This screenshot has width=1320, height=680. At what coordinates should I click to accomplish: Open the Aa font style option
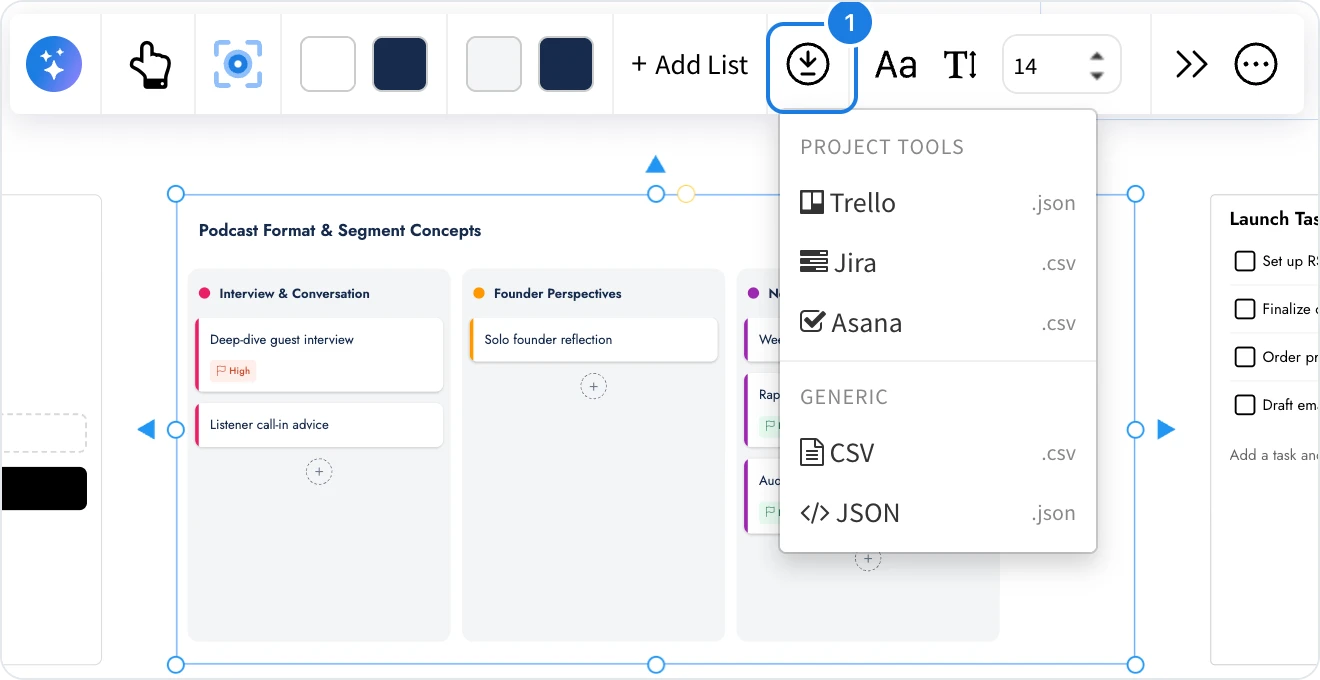coord(896,66)
